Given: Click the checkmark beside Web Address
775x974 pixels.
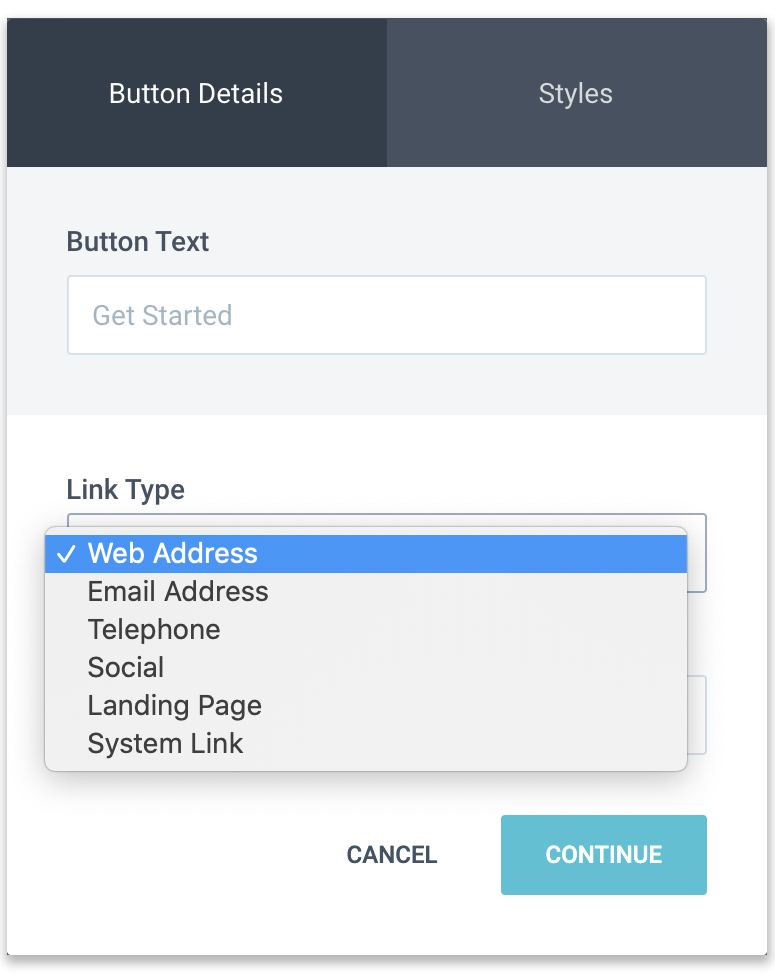Looking at the screenshot, I should click(x=65, y=554).
